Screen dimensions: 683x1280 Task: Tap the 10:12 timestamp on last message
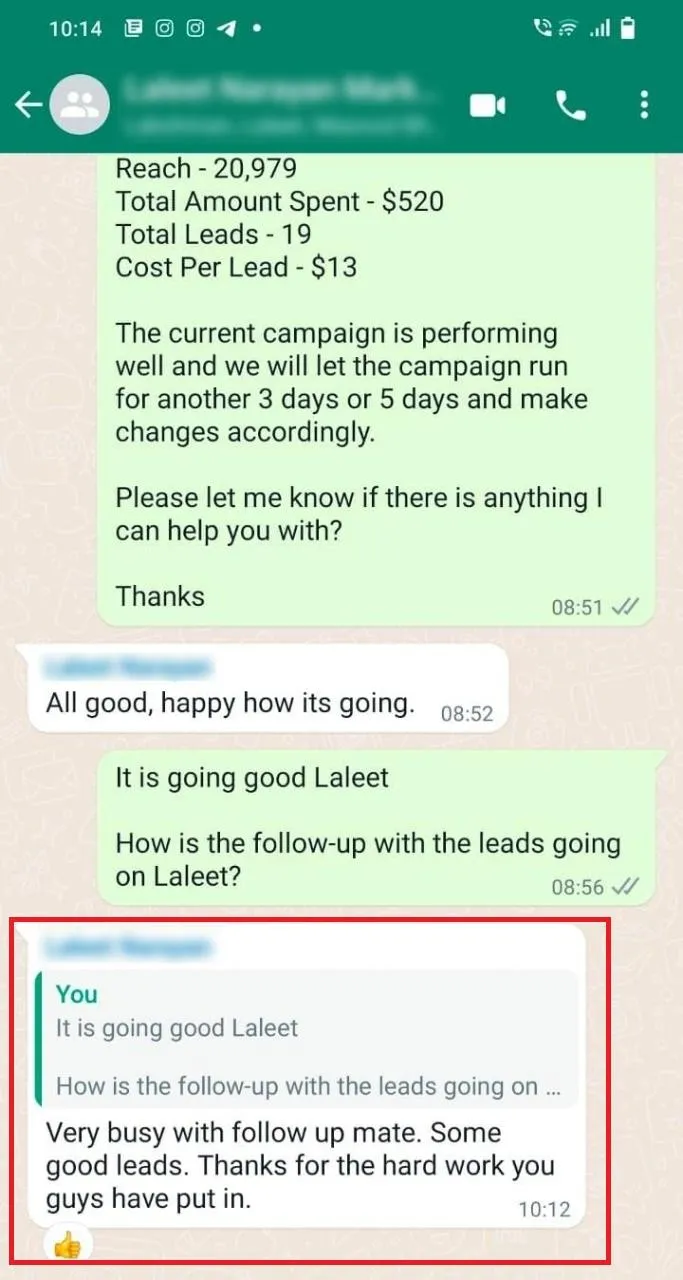[x=544, y=1209]
